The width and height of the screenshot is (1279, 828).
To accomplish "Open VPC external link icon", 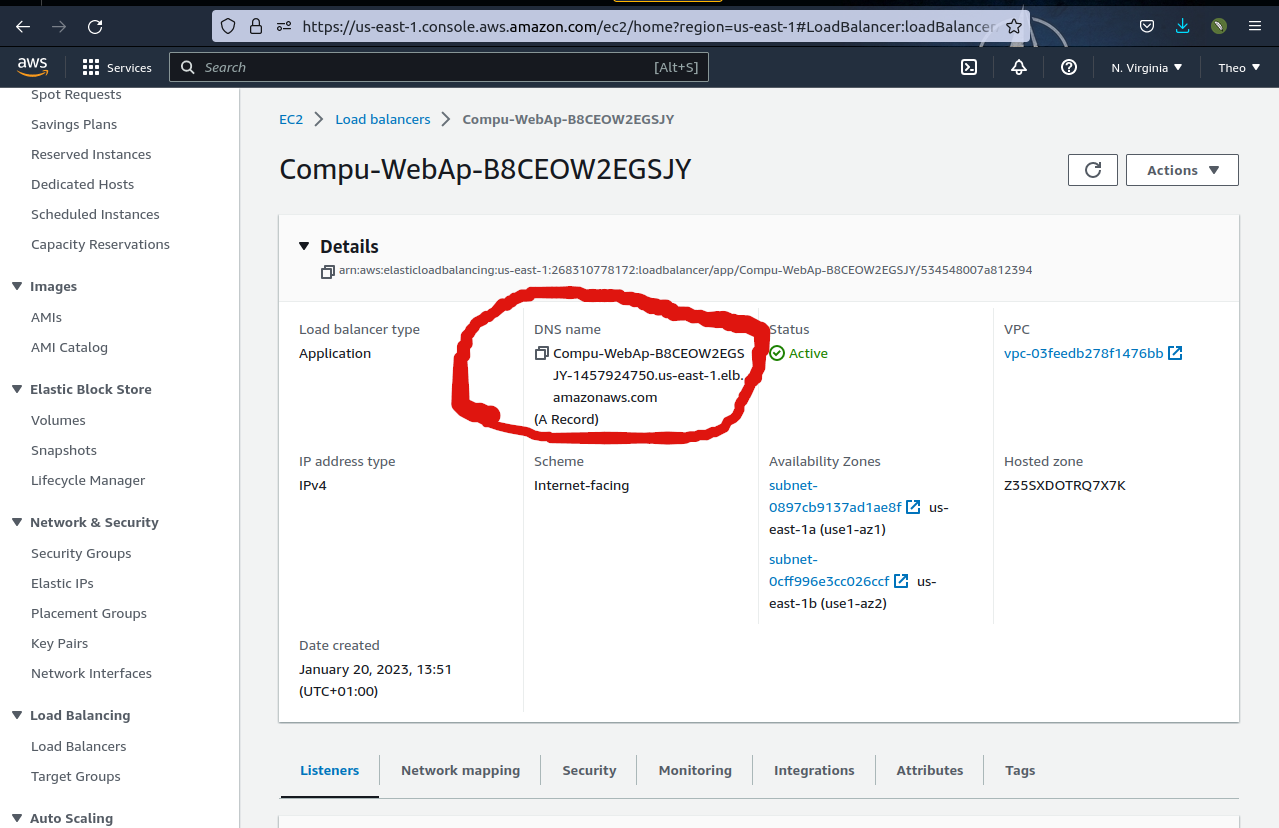I will tap(1175, 353).
